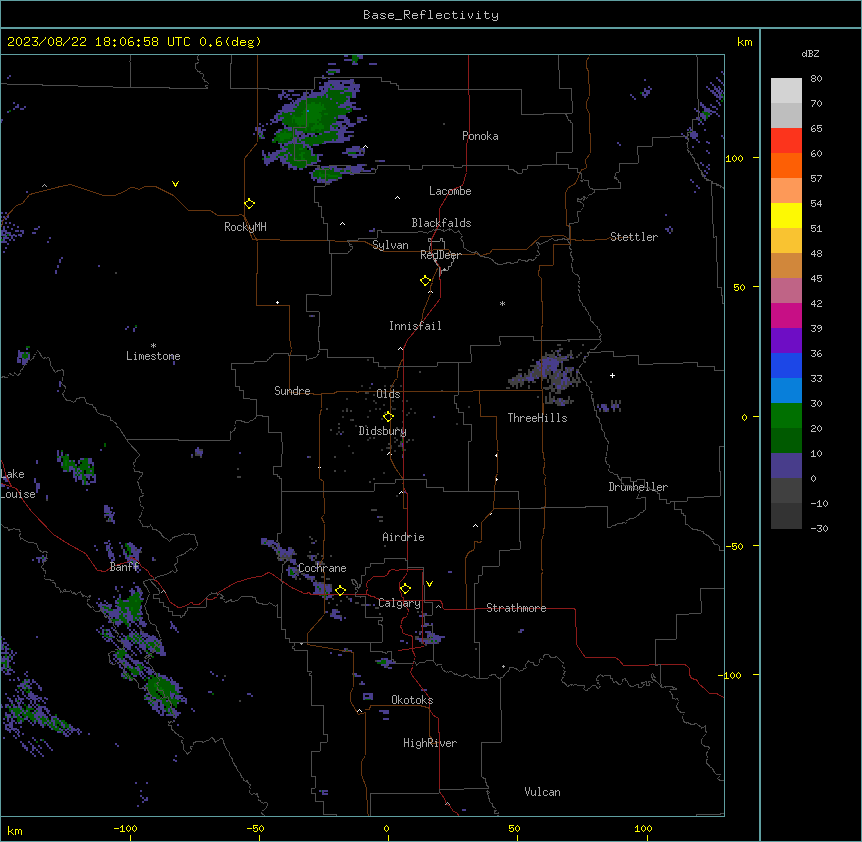The image size is (862, 842).
Task: Click the Okotoks town label
Action: pyautogui.click(x=412, y=700)
